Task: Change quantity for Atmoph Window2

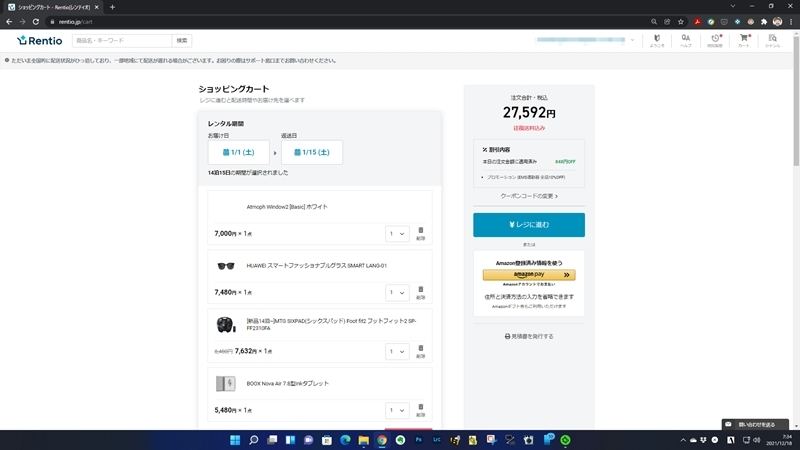Action: click(x=397, y=234)
